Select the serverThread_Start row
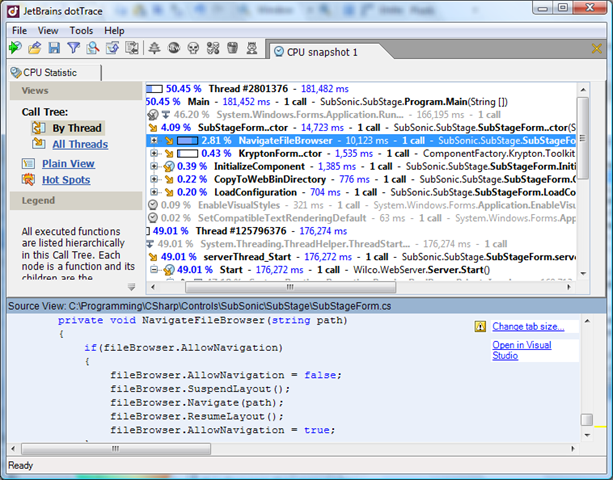 point(361,256)
